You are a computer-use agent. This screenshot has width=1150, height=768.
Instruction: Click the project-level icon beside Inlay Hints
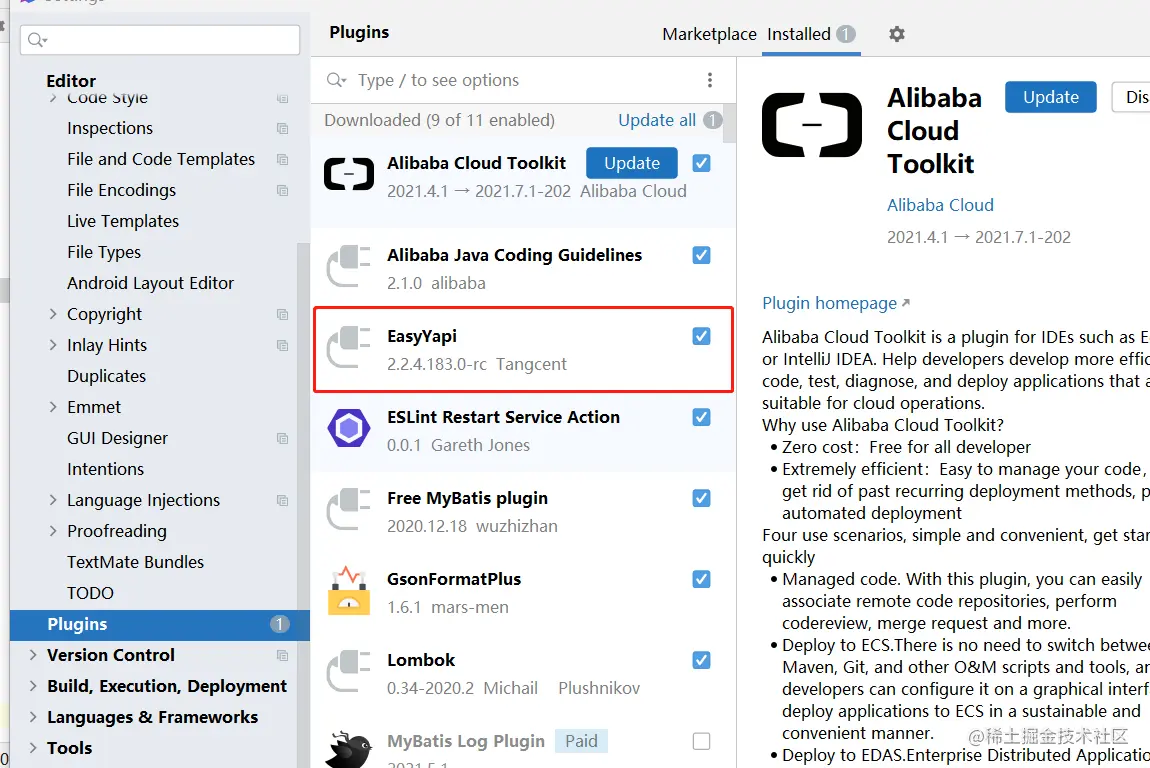282,345
